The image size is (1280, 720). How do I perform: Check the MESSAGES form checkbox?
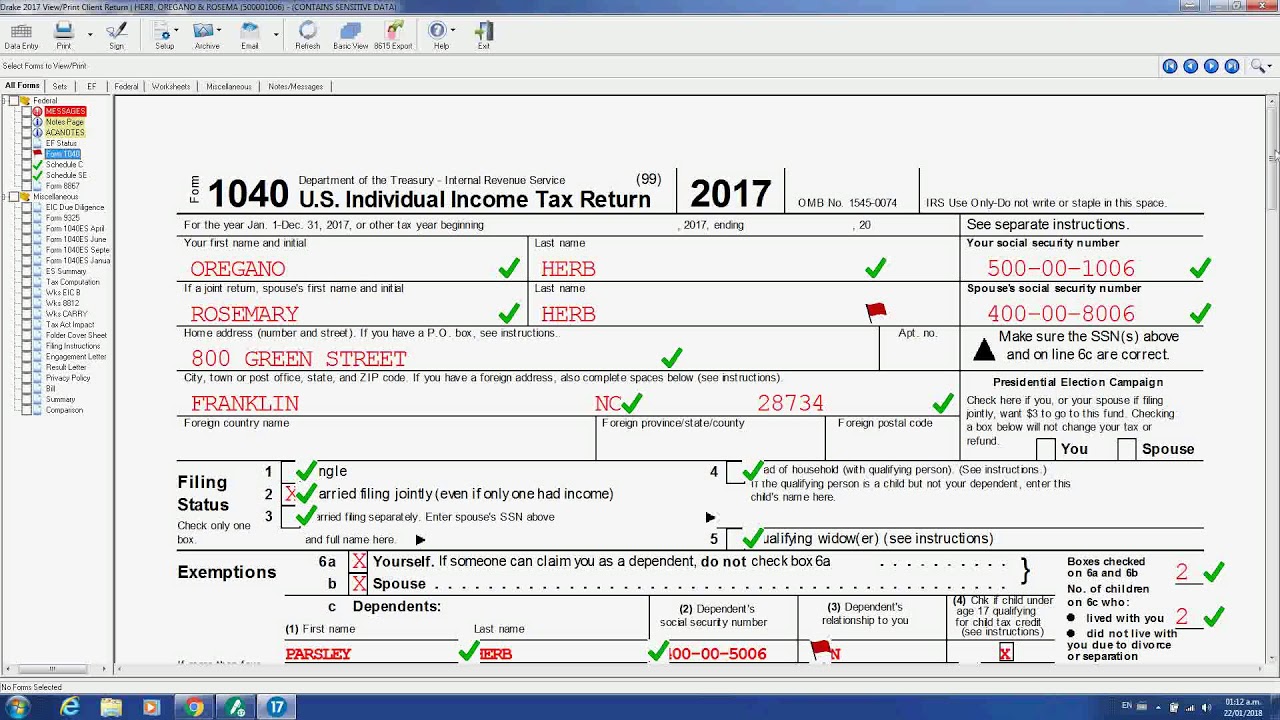tap(26, 111)
